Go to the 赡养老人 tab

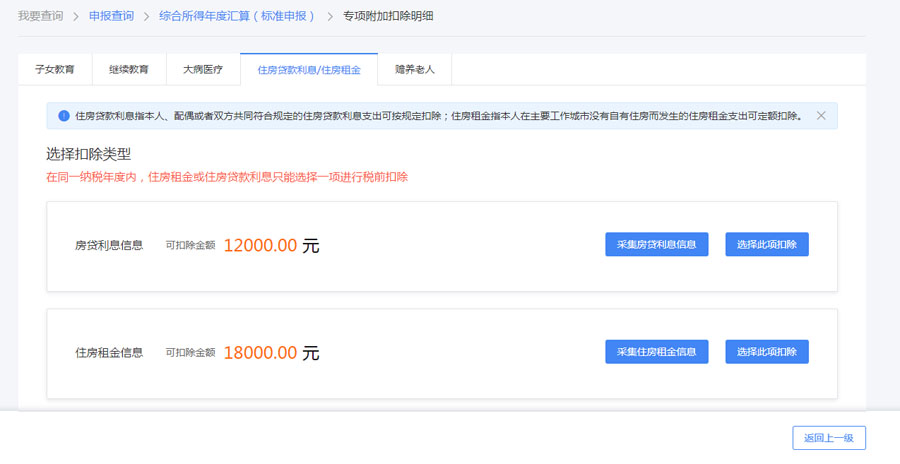pos(415,70)
